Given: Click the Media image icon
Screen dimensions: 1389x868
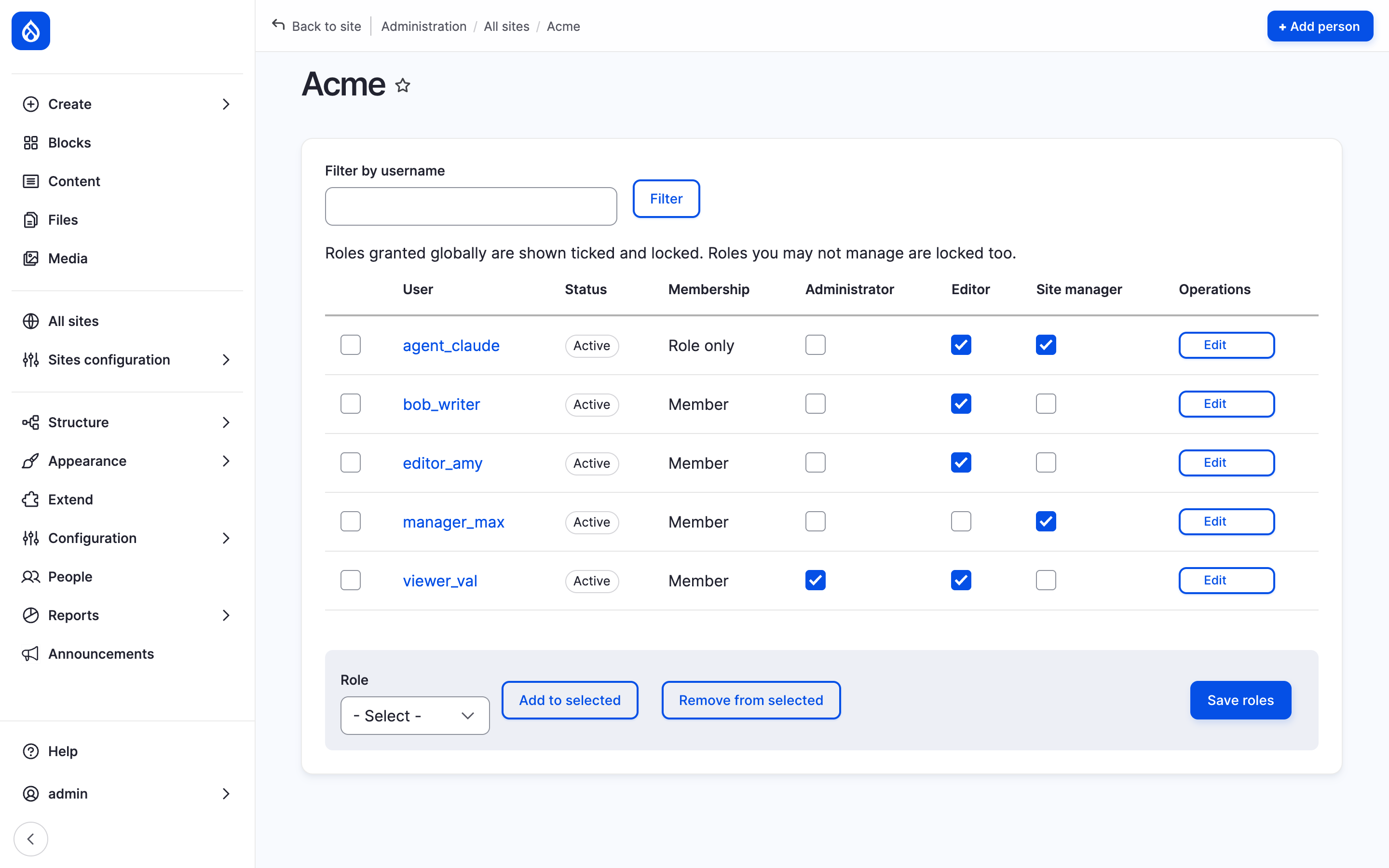Looking at the screenshot, I should pyautogui.click(x=30, y=258).
